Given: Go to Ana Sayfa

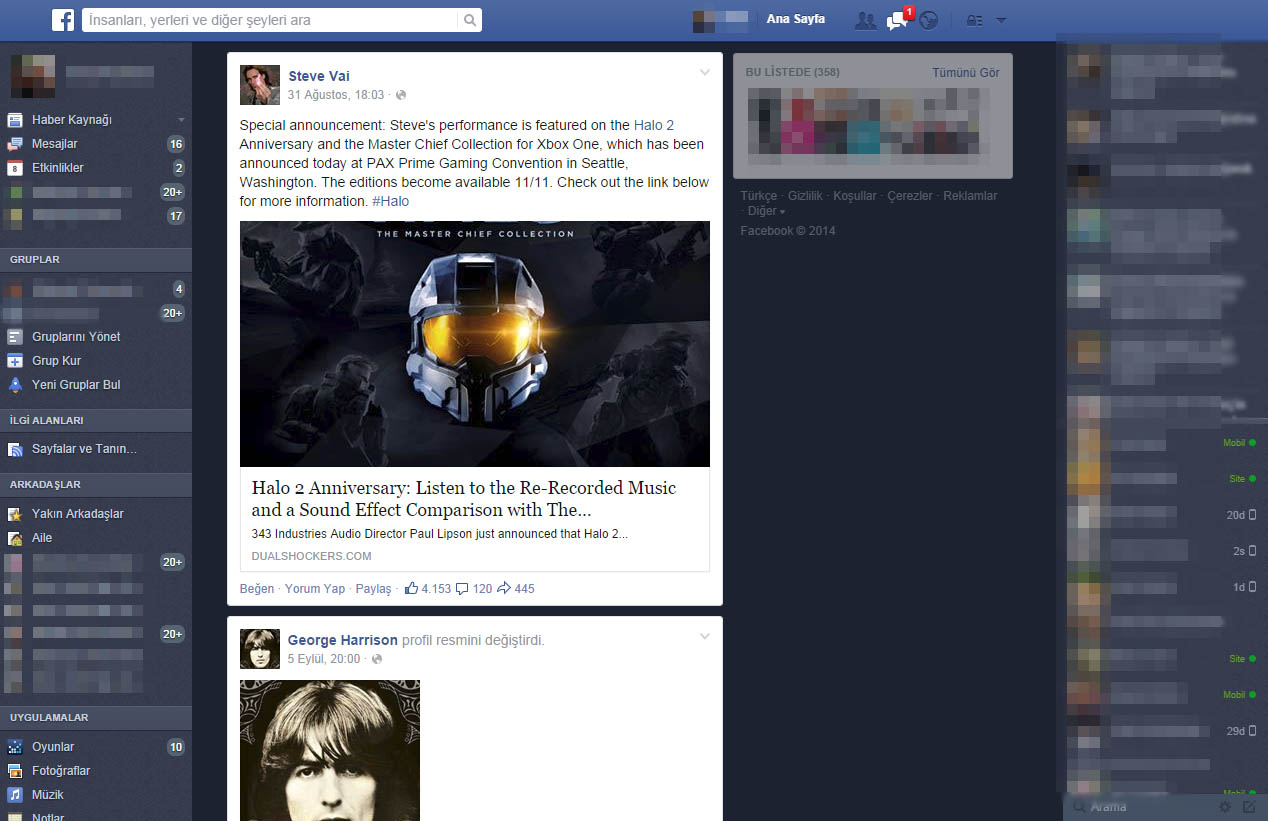Looking at the screenshot, I should pos(796,19).
